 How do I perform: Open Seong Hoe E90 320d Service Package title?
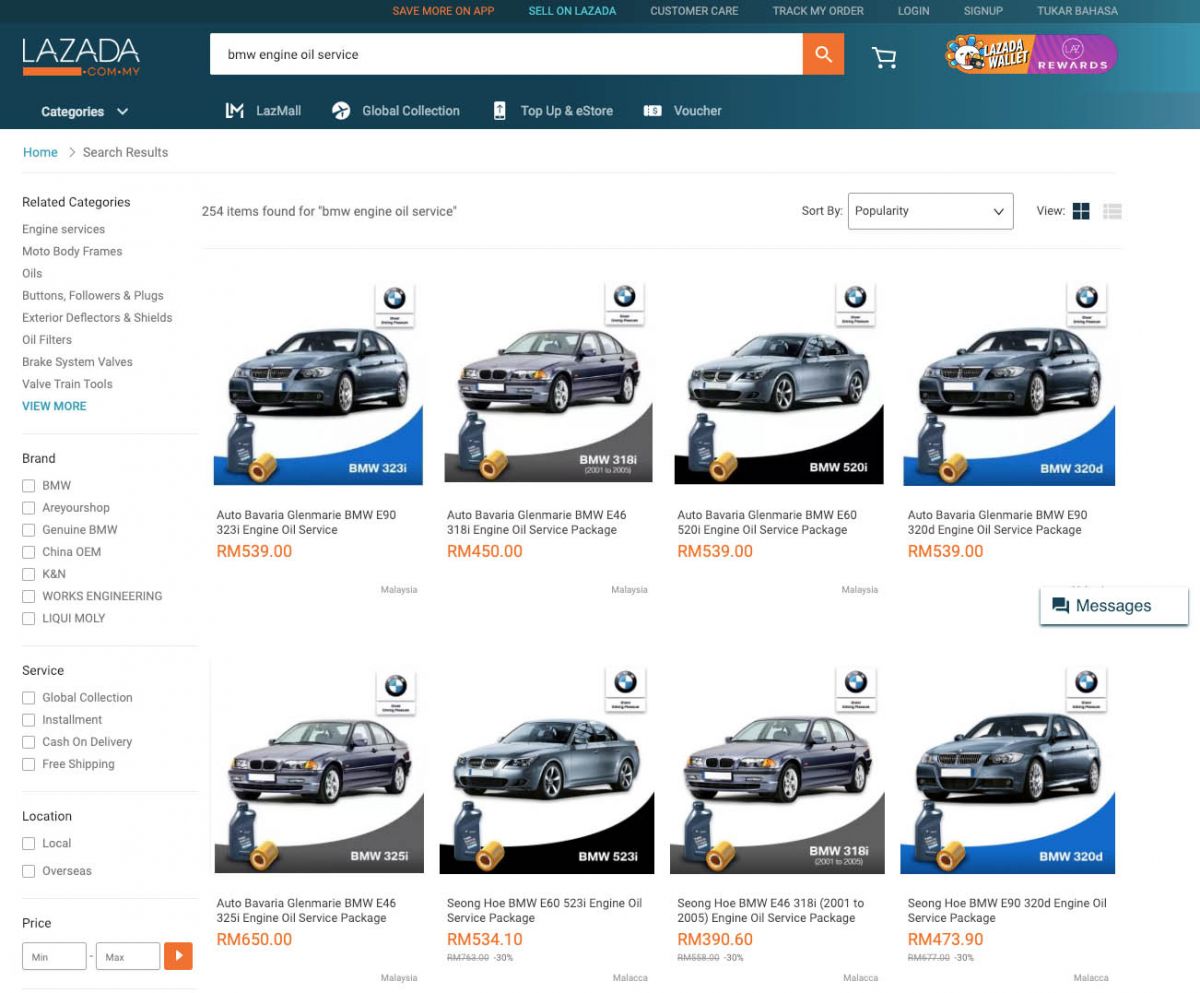tap(1007, 910)
